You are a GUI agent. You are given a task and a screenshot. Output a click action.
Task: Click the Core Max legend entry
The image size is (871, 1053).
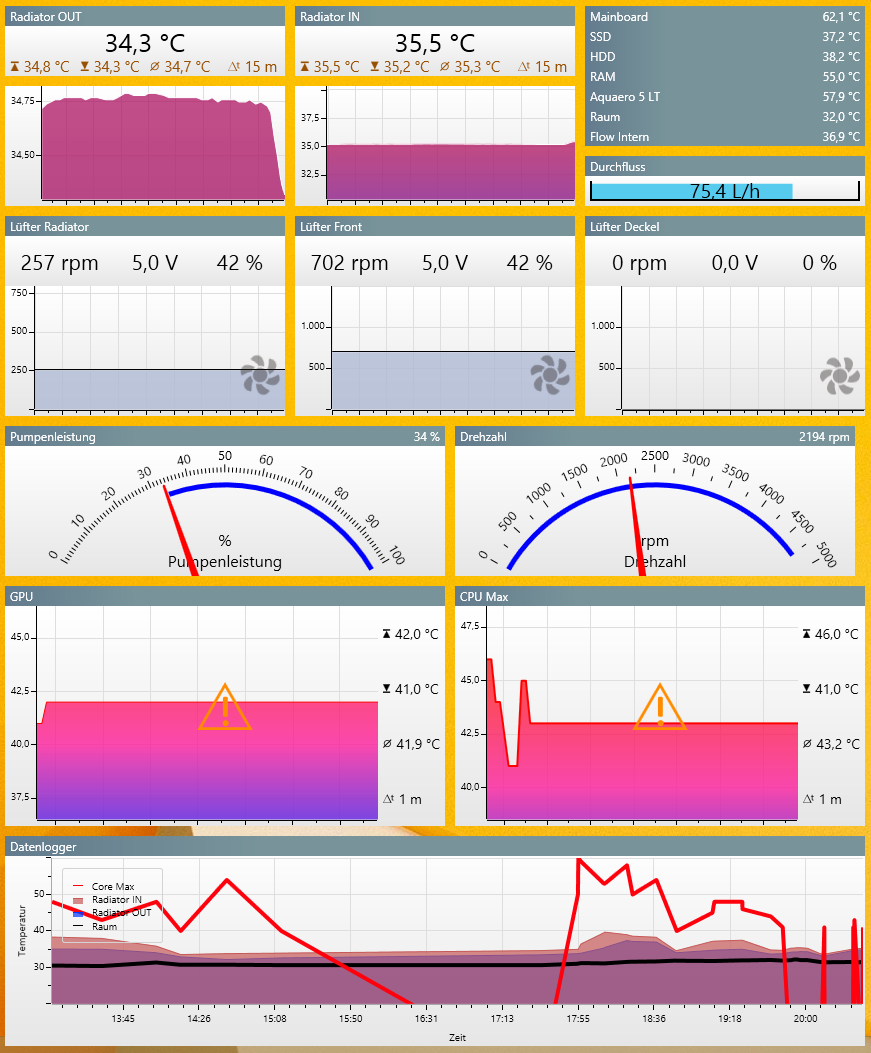112,886
